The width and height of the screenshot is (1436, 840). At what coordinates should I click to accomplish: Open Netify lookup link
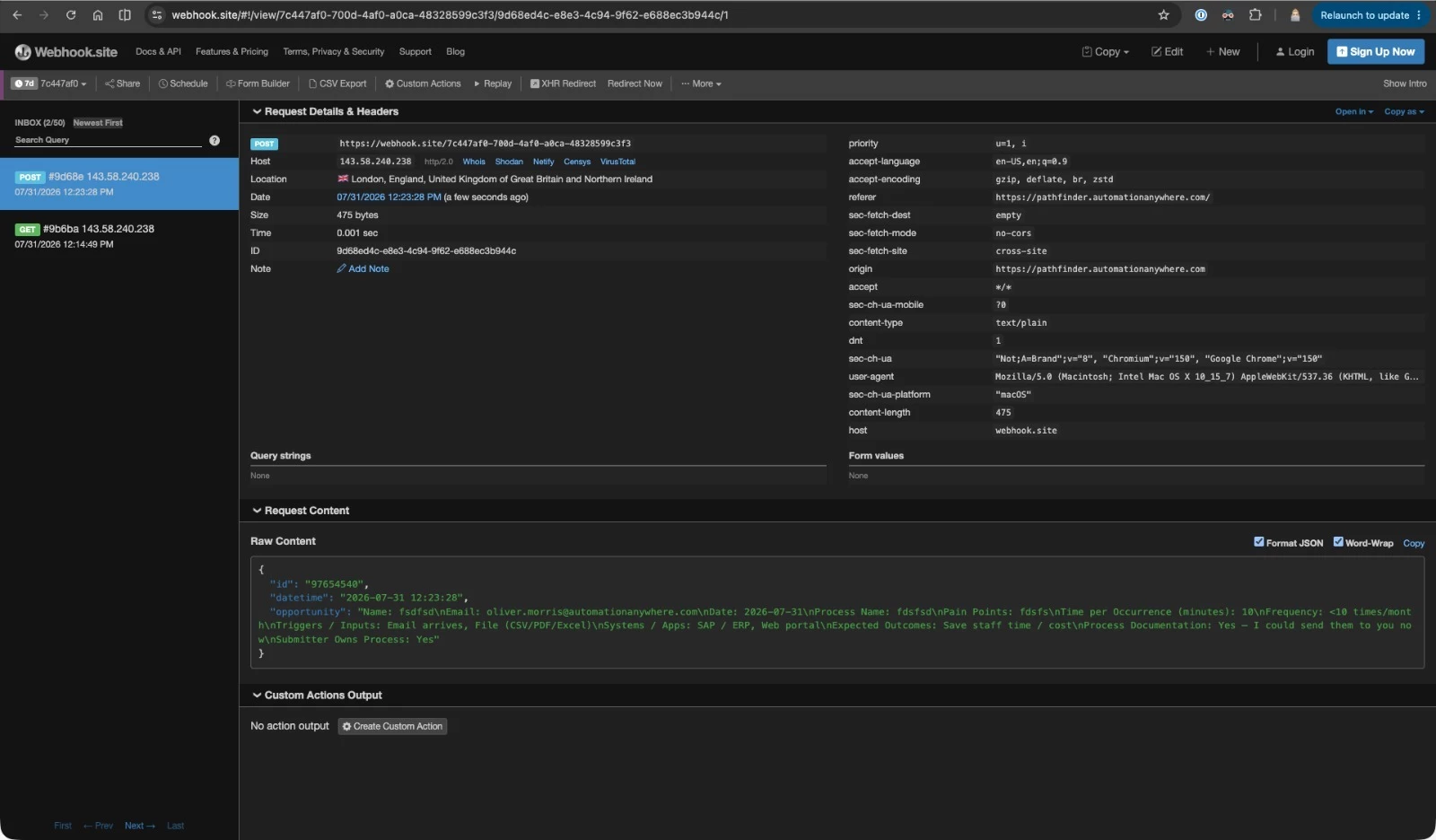[x=543, y=162]
